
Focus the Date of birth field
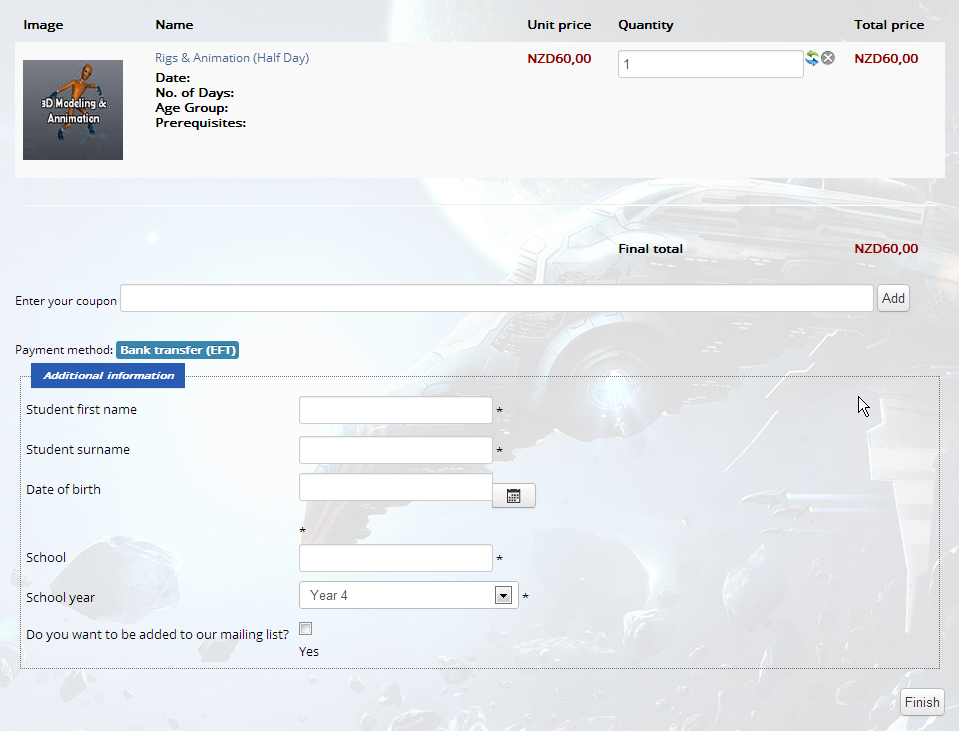click(x=396, y=488)
